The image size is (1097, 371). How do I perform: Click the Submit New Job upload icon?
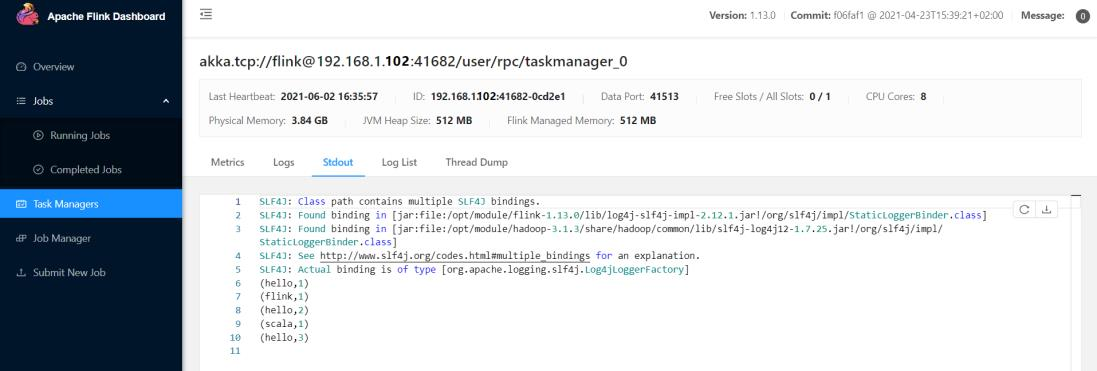21,273
